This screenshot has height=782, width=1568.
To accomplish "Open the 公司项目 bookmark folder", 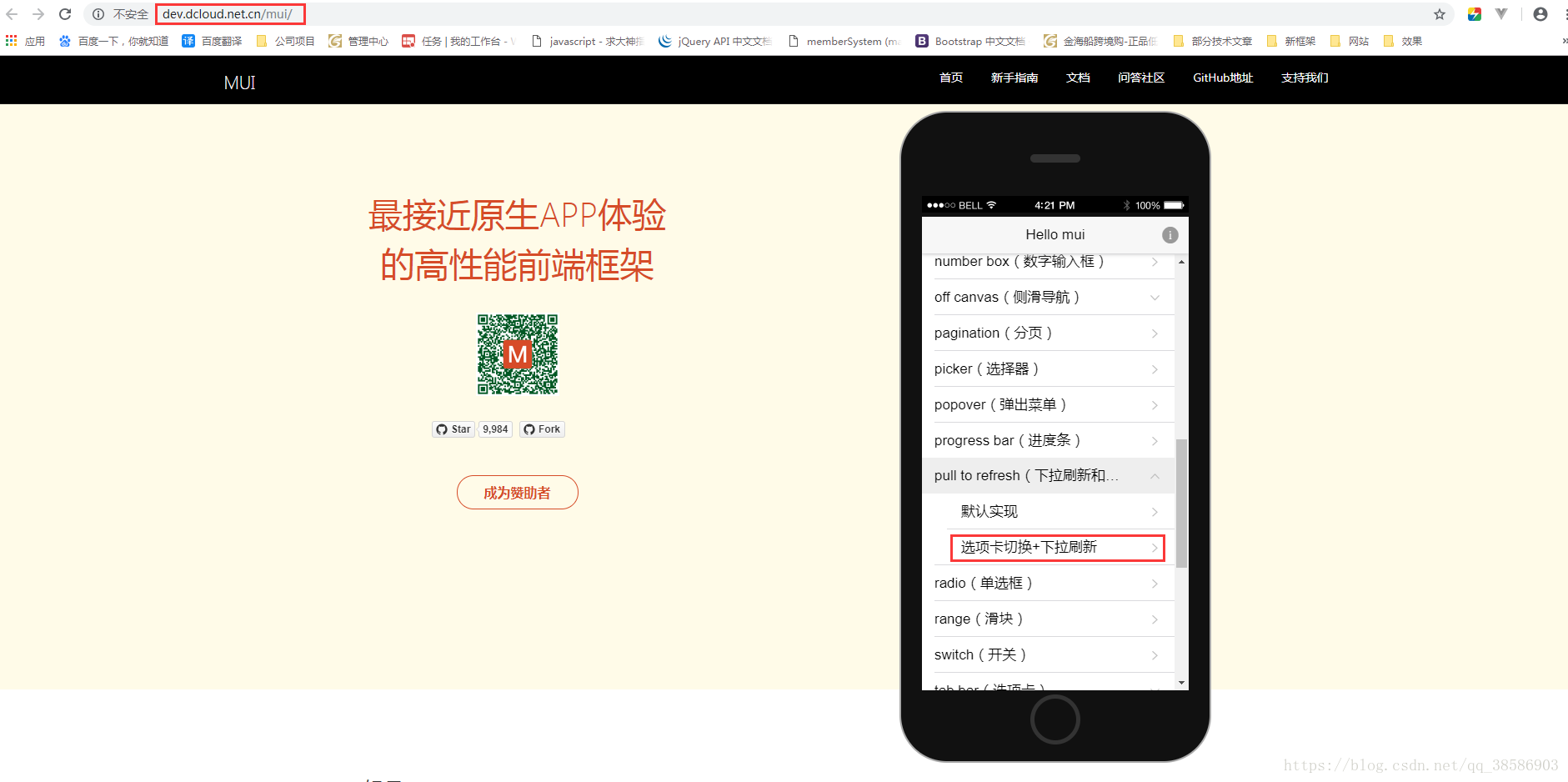I will pos(285,41).
